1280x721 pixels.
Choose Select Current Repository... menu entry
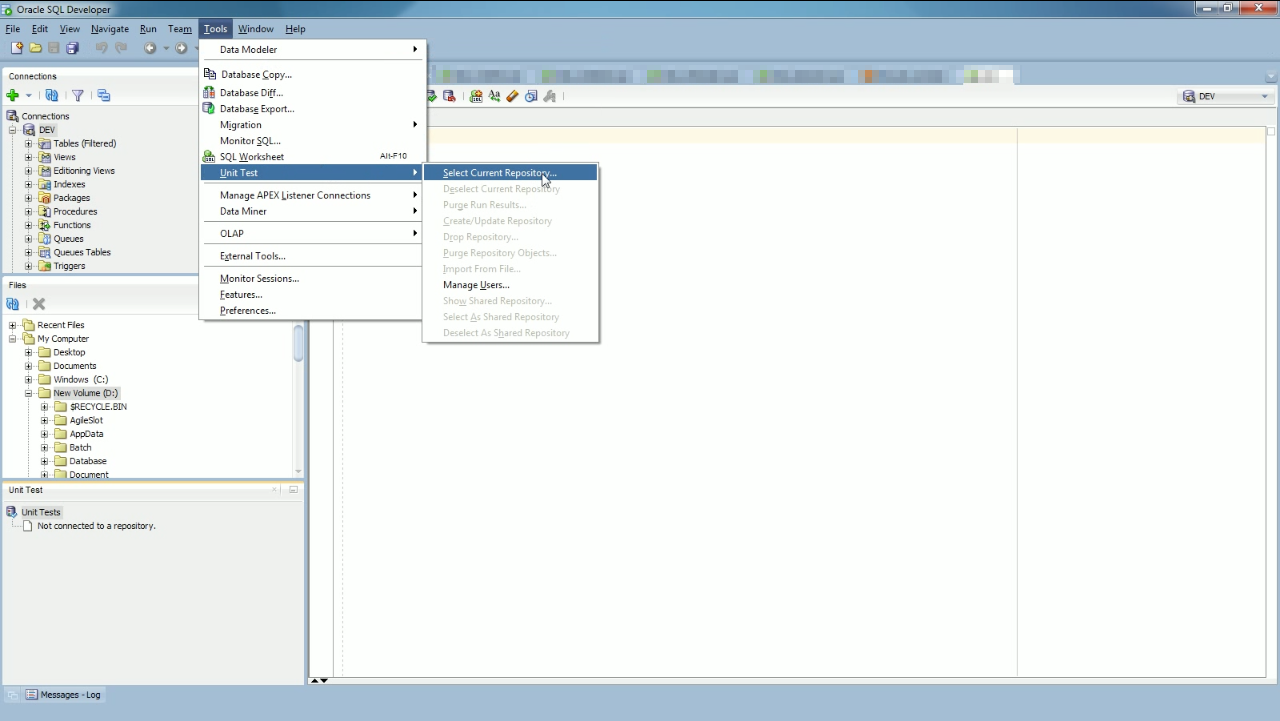pos(510,173)
